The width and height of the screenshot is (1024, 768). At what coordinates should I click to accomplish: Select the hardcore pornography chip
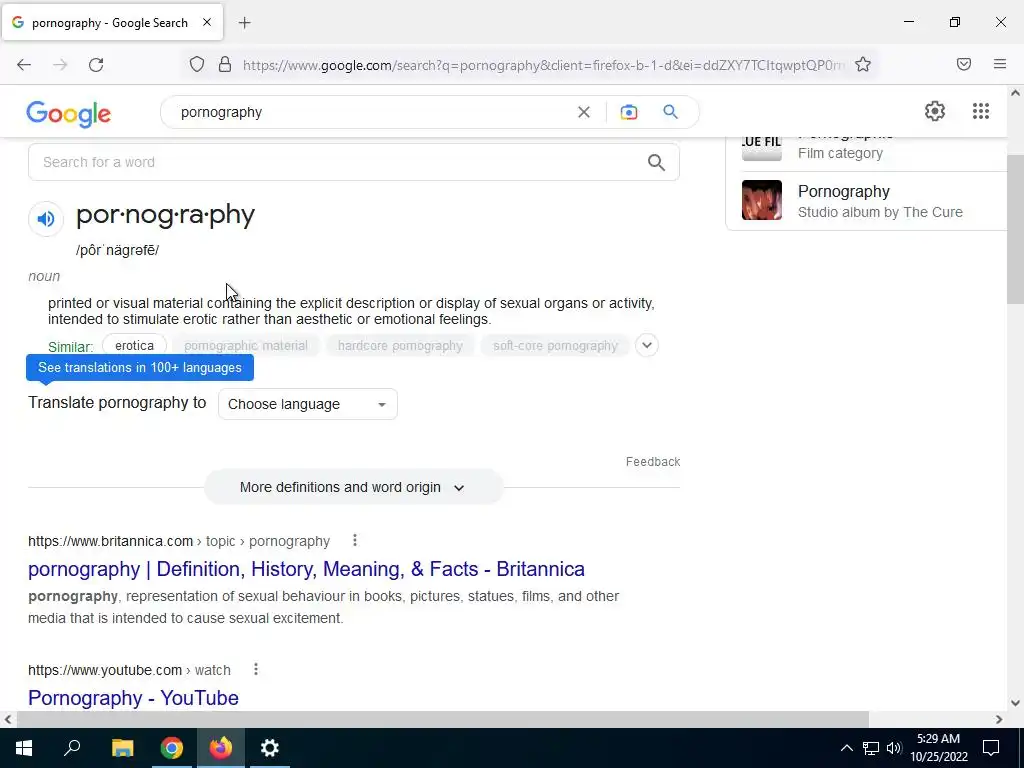(x=400, y=345)
